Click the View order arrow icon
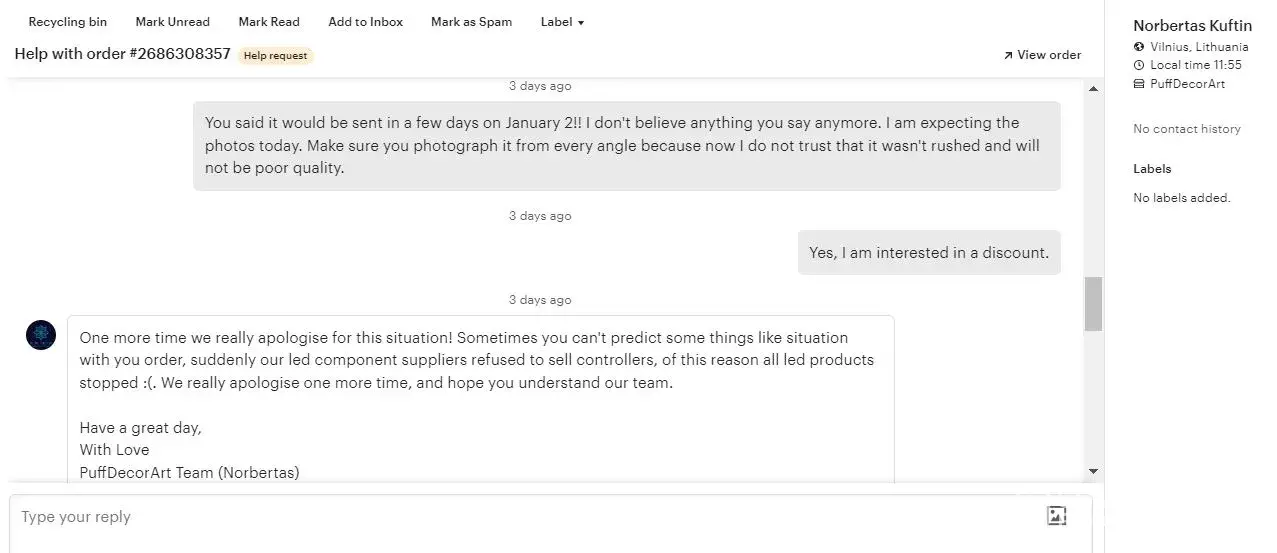 tap(1008, 56)
